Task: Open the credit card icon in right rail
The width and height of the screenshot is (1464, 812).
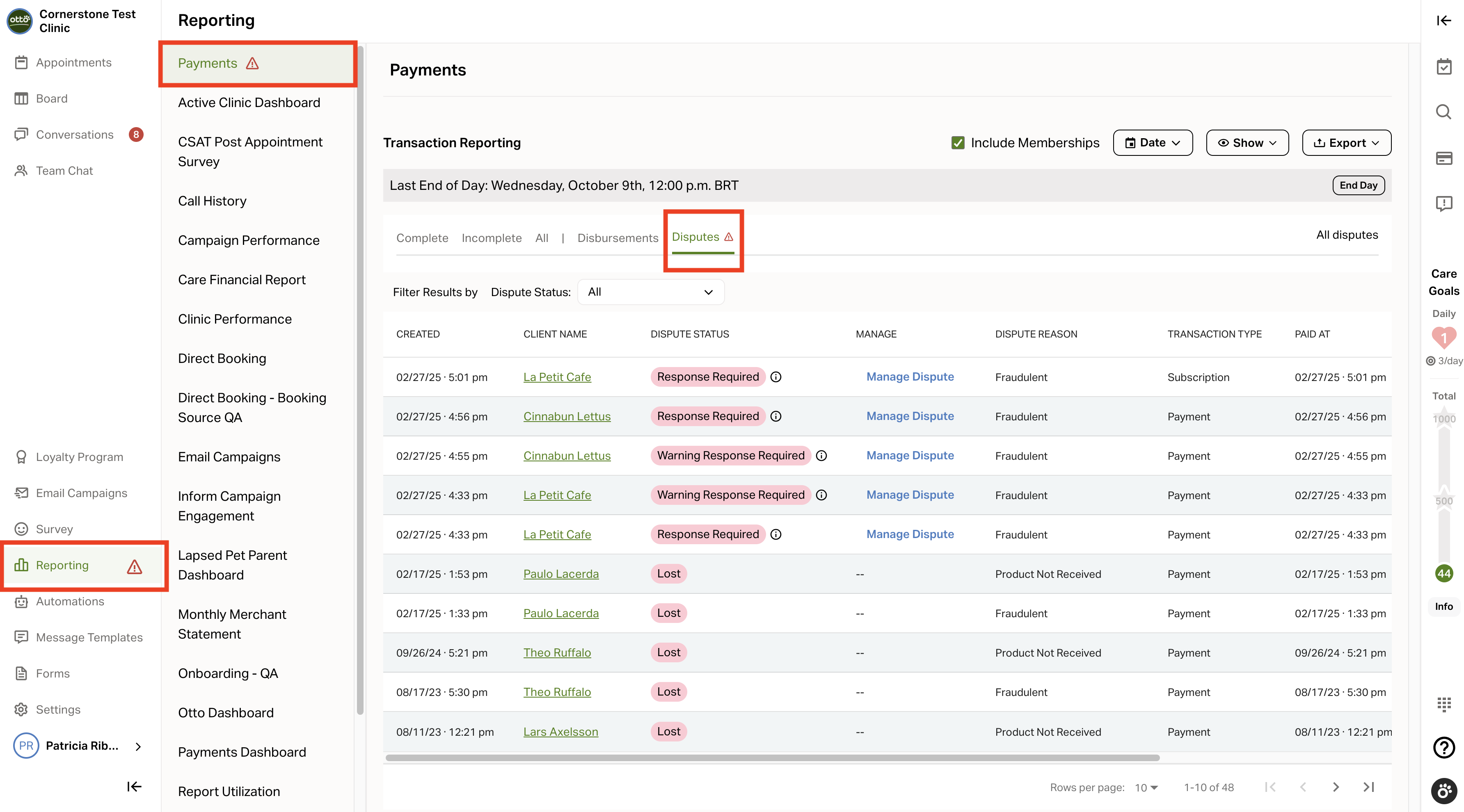Action: 1444,158
